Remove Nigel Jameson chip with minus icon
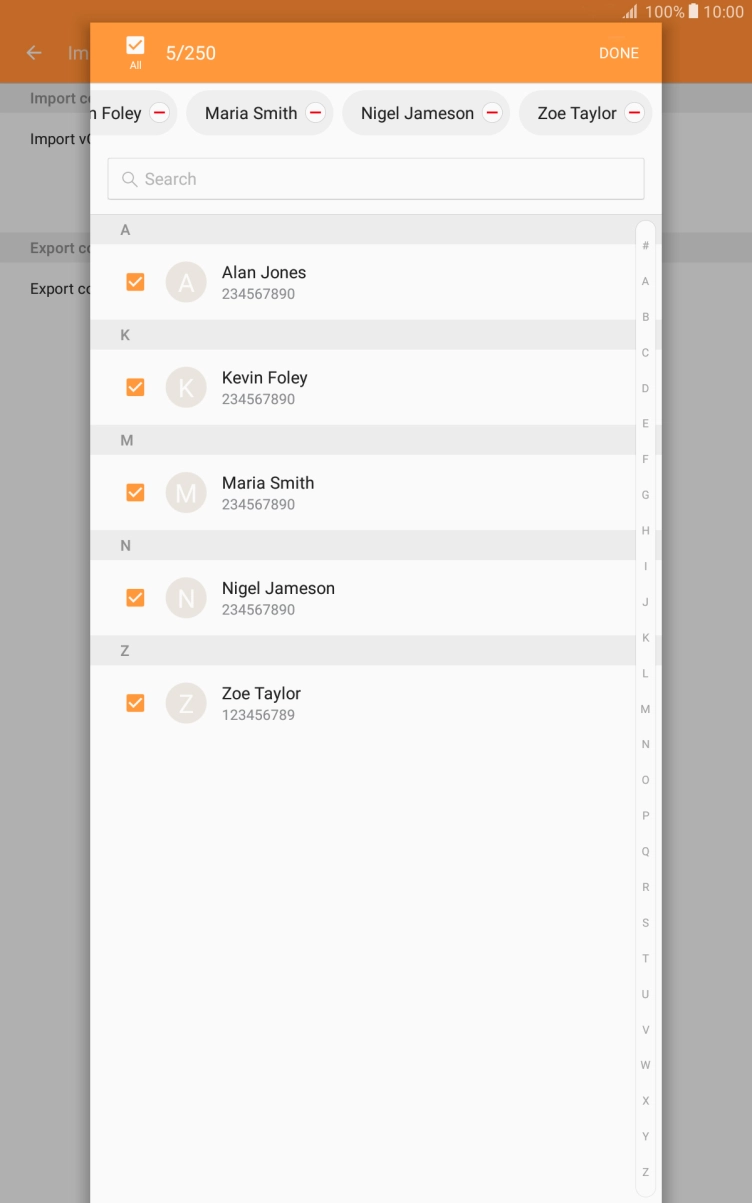The image size is (752, 1203). (x=492, y=113)
